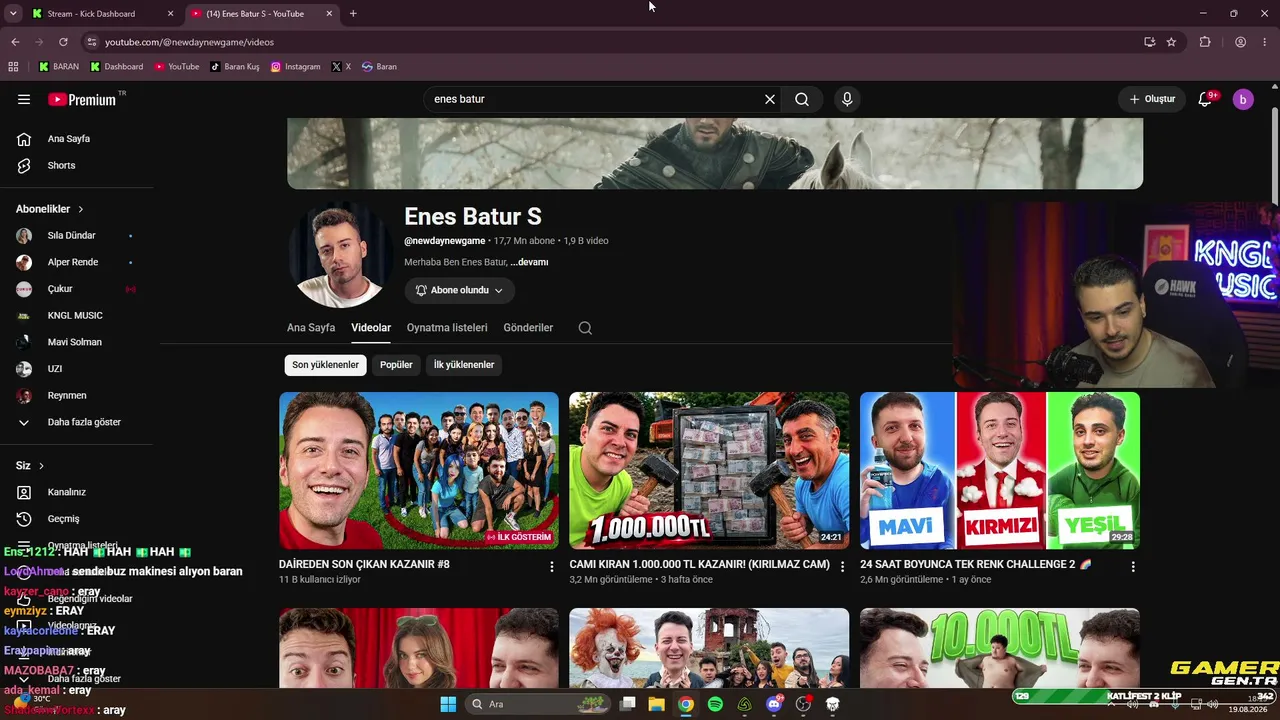This screenshot has height=720, width=1280.
Task: Click the Windows taskbar Ara search box
Action: [x=538, y=704]
